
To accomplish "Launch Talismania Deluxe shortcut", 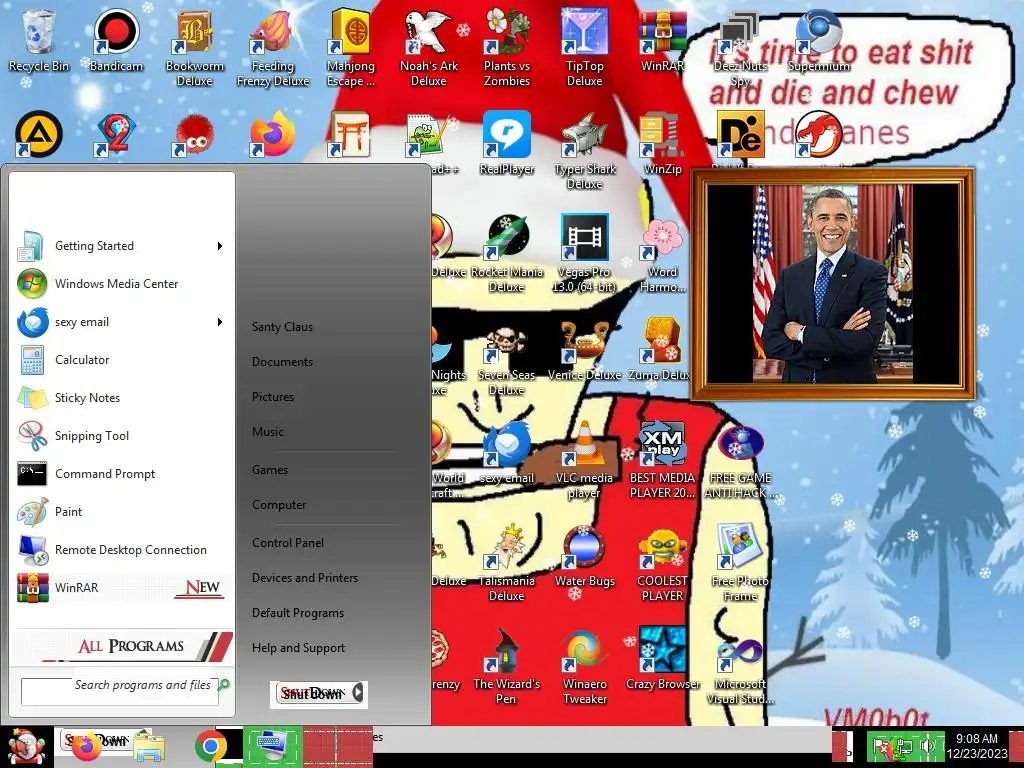I will click(507, 564).
